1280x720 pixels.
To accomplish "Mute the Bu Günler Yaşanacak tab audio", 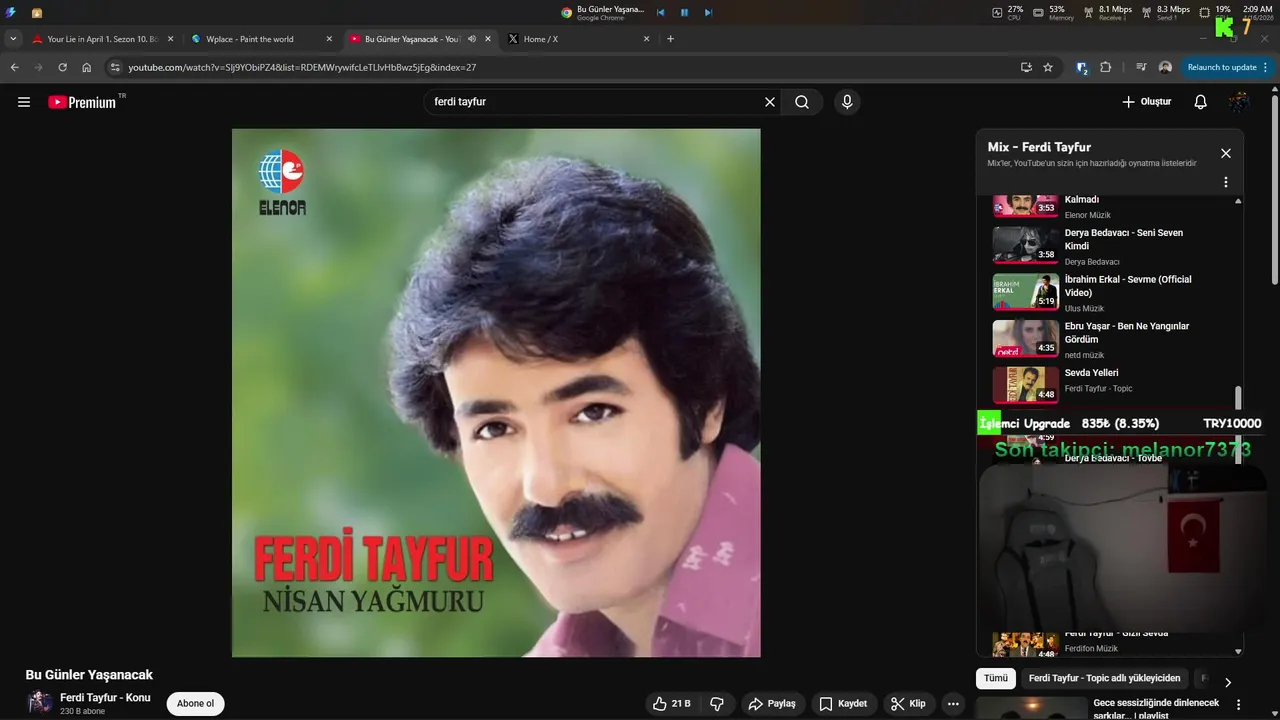I will coord(472,39).
